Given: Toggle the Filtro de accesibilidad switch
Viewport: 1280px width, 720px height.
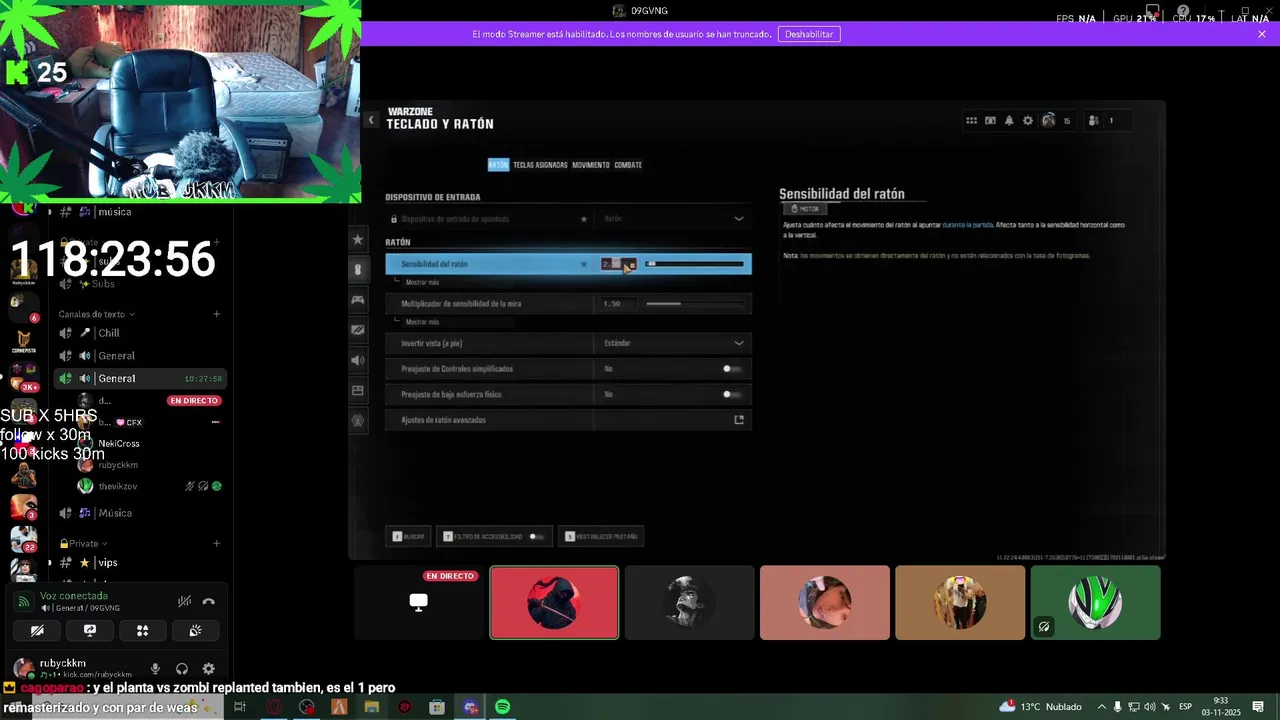Looking at the screenshot, I should click(x=536, y=537).
